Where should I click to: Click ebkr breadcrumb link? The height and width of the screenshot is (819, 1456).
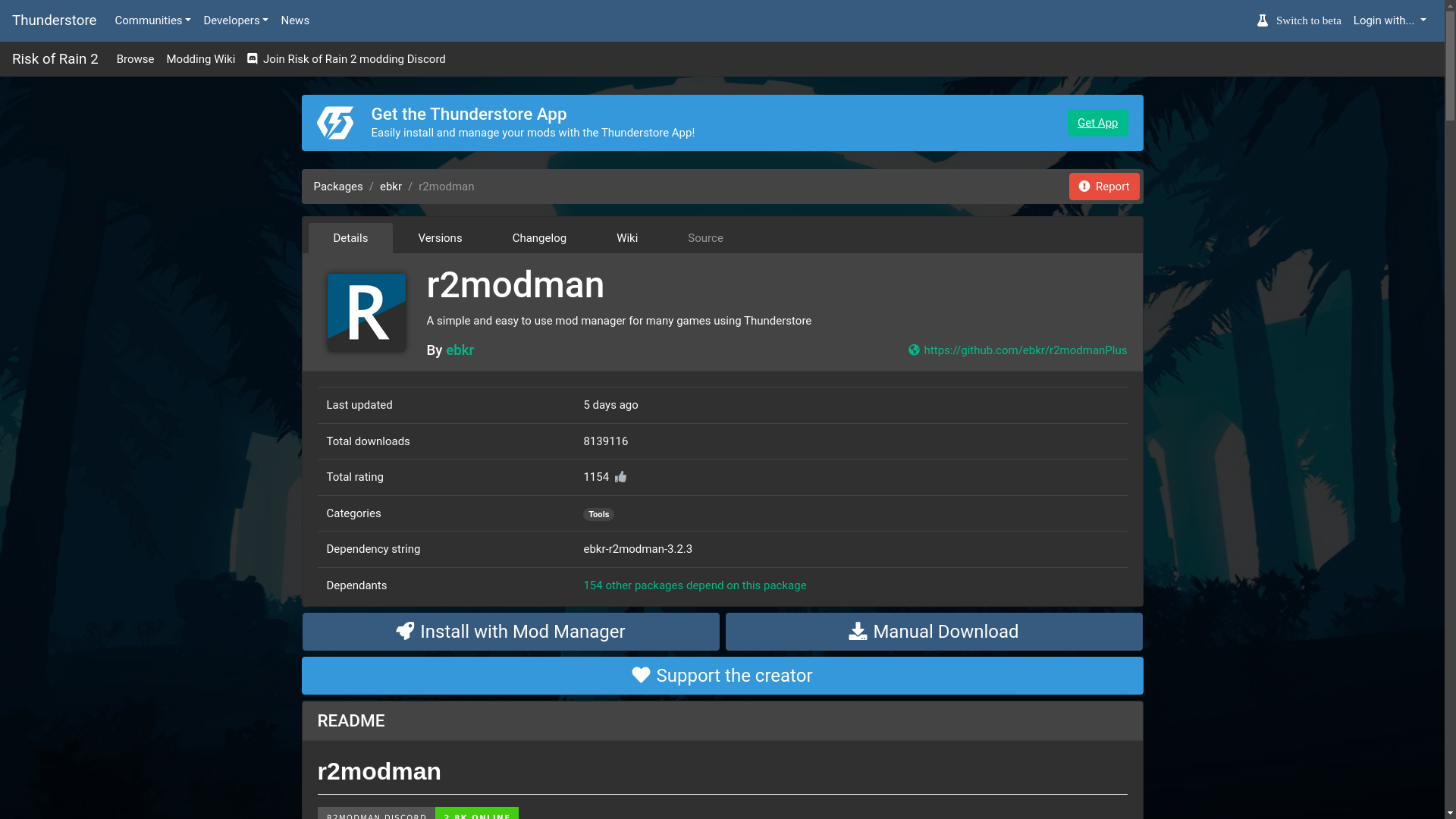(x=391, y=187)
